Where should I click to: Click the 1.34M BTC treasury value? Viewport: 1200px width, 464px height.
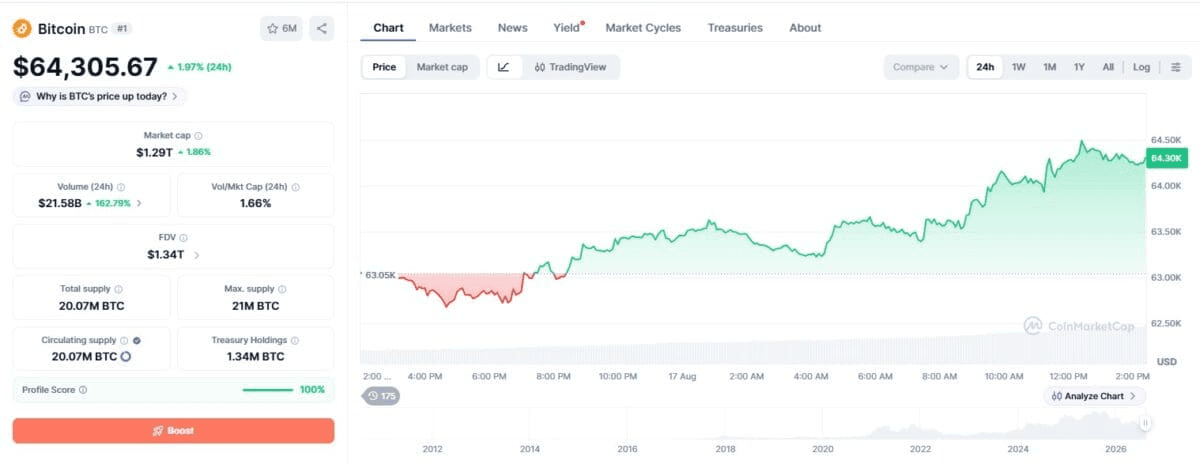pyautogui.click(x=255, y=357)
